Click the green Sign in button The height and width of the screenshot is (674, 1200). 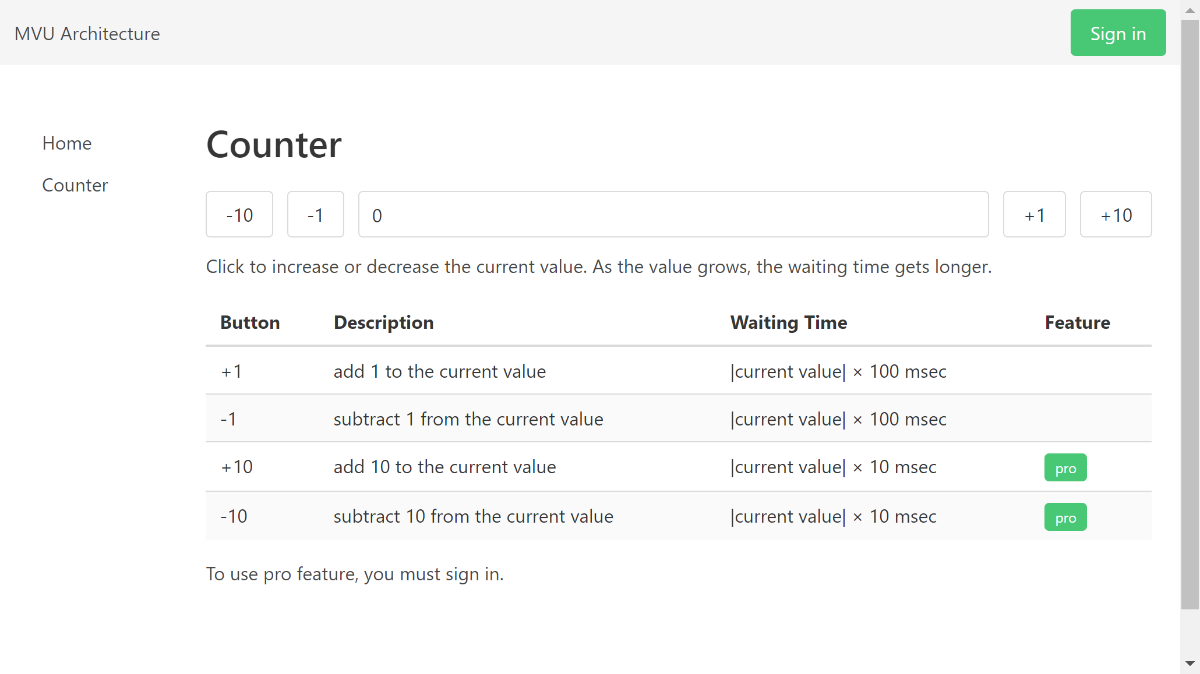click(x=1117, y=33)
